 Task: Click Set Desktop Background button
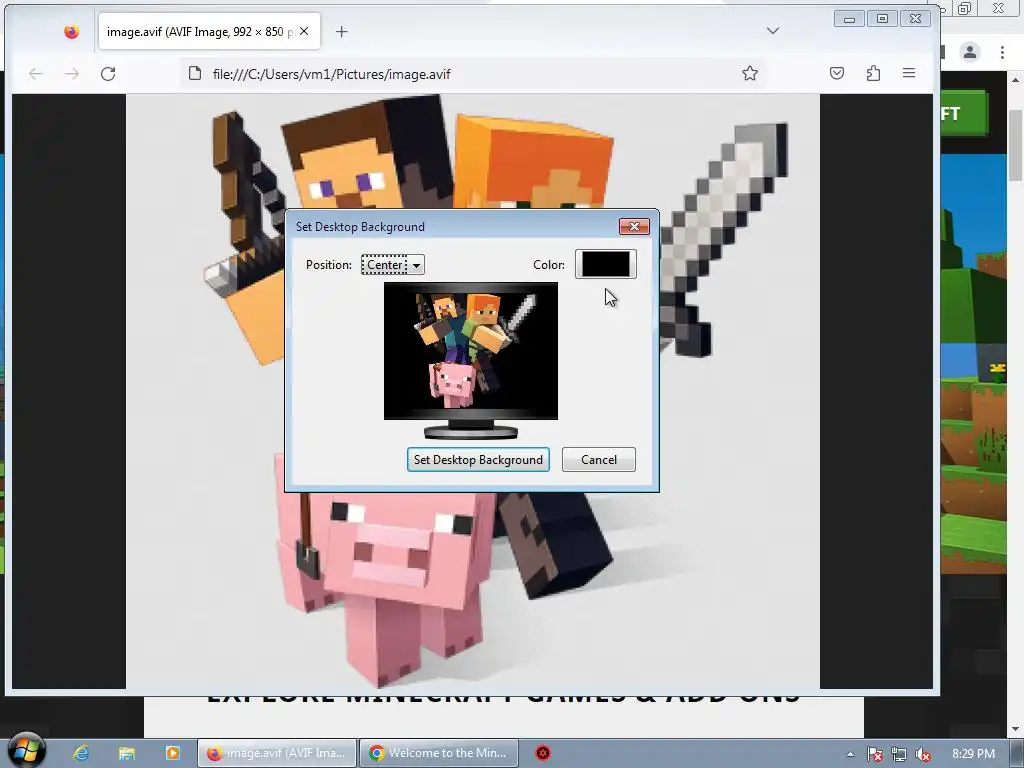point(478,460)
